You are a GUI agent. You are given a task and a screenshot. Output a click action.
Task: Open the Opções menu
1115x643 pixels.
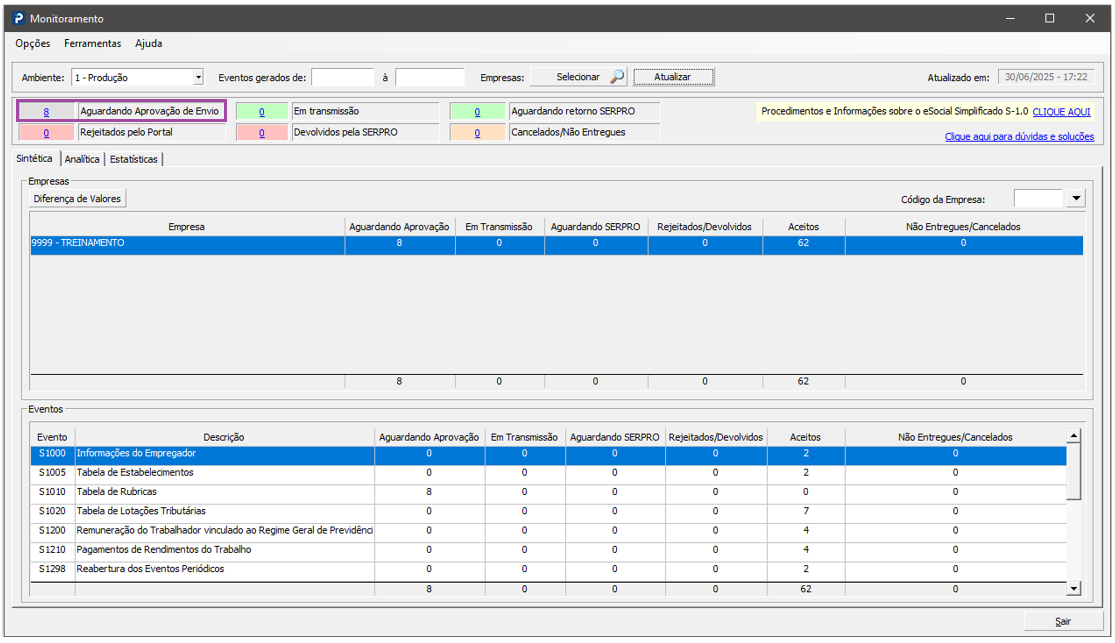(x=33, y=43)
